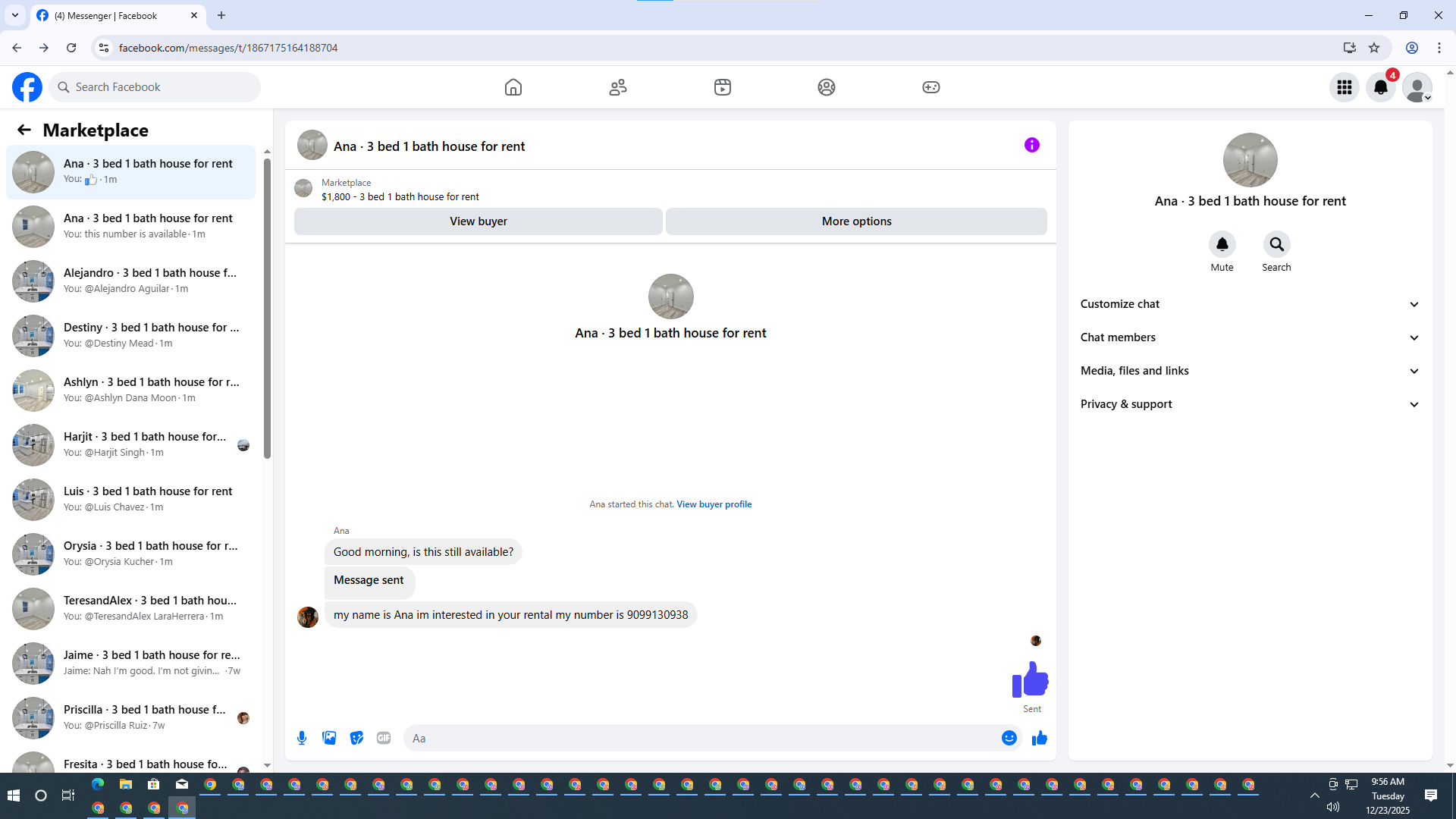The image size is (1456, 819).
Task: Open the Facebook menu grid icon
Action: (x=1344, y=87)
